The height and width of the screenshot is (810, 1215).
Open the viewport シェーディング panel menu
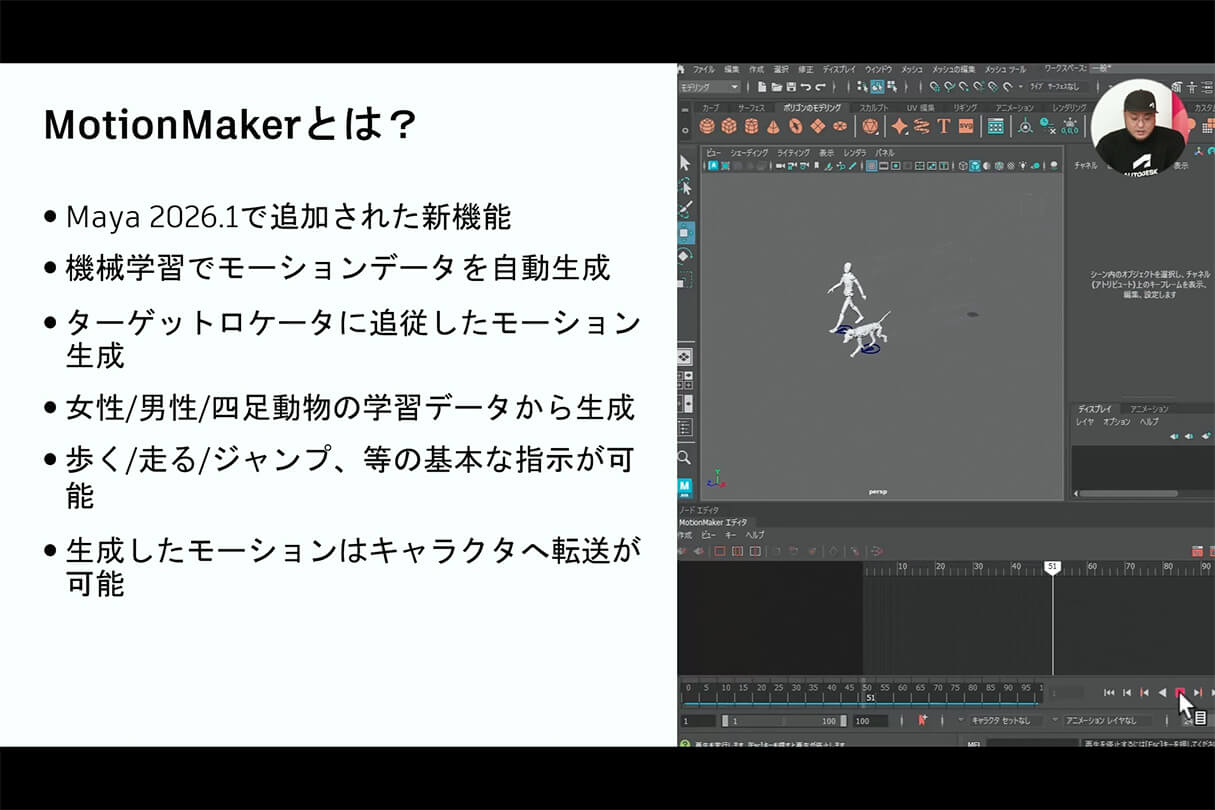point(749,152)
